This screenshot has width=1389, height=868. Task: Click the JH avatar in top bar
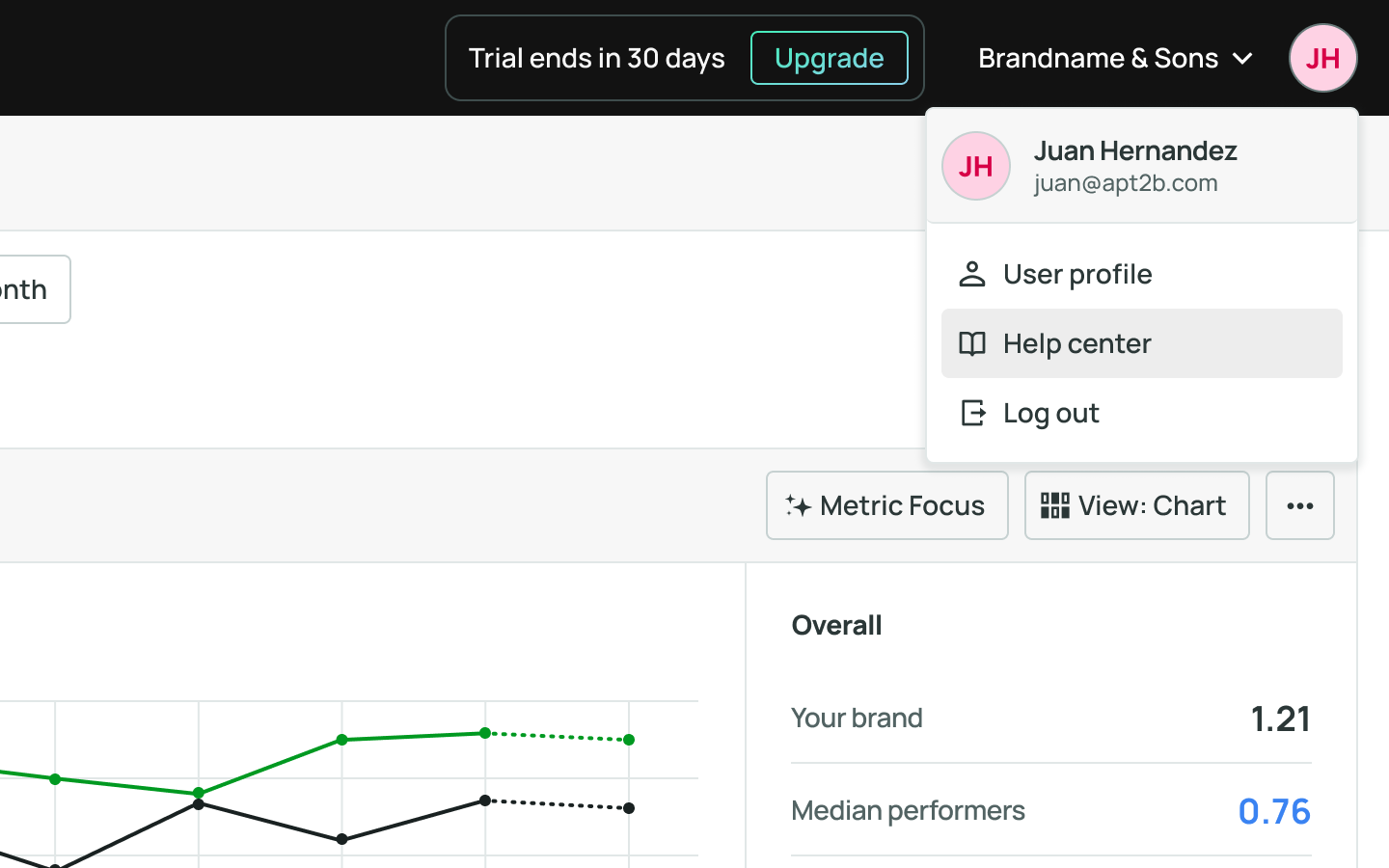pos(1322,58)
